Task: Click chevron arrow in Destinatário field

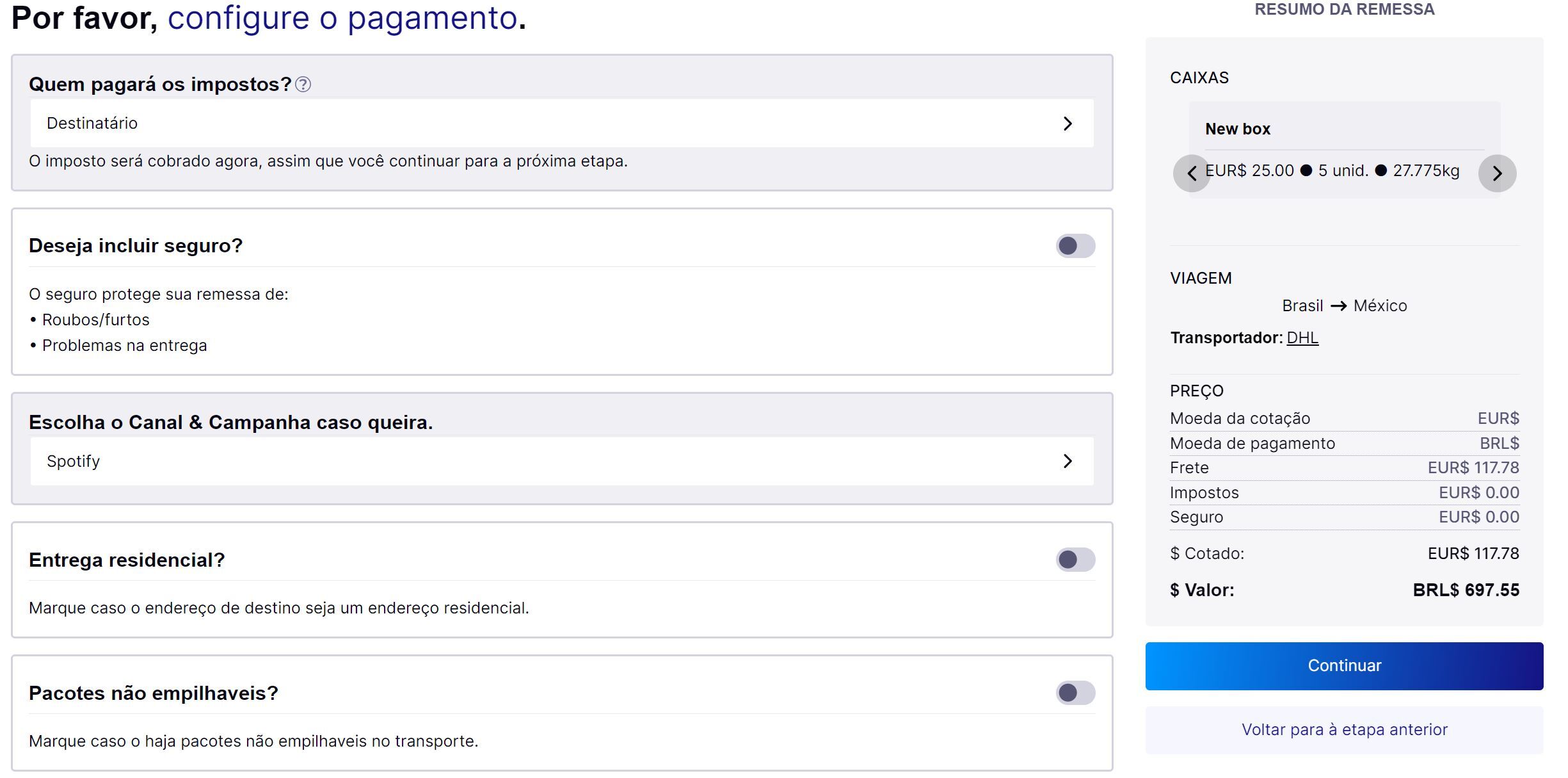Action: point(1067,124)
